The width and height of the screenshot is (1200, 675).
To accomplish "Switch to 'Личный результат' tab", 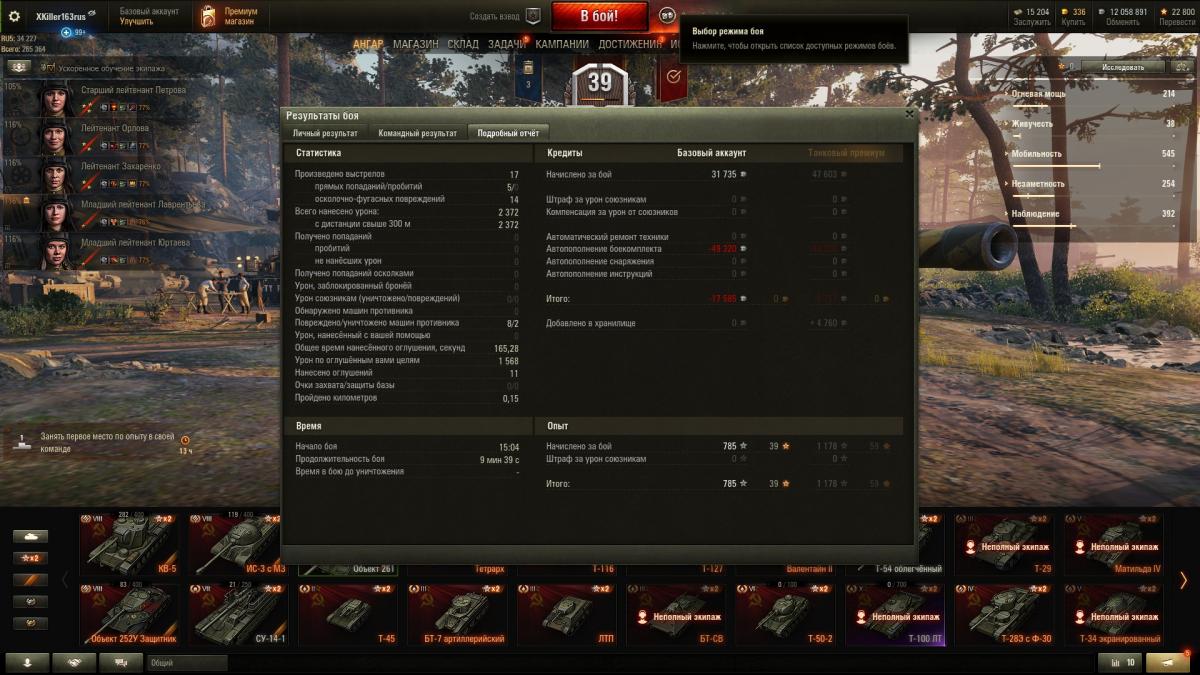I will (325, 132).
